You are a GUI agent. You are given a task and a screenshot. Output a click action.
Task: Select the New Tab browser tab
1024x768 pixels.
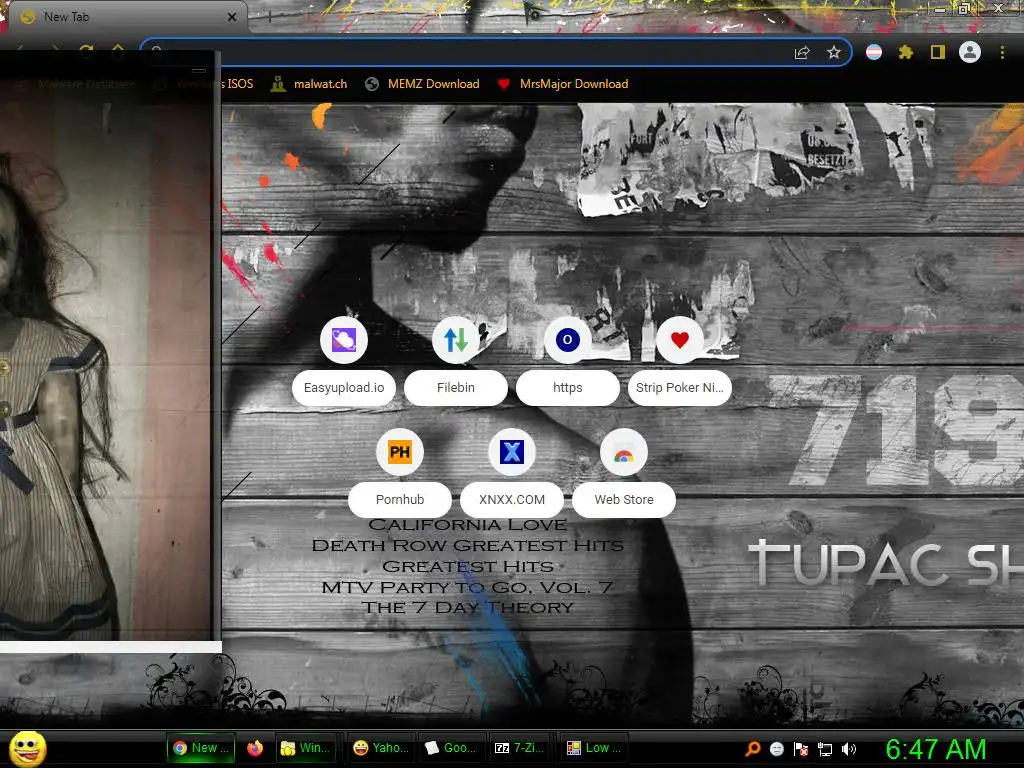tap(124, 17)
